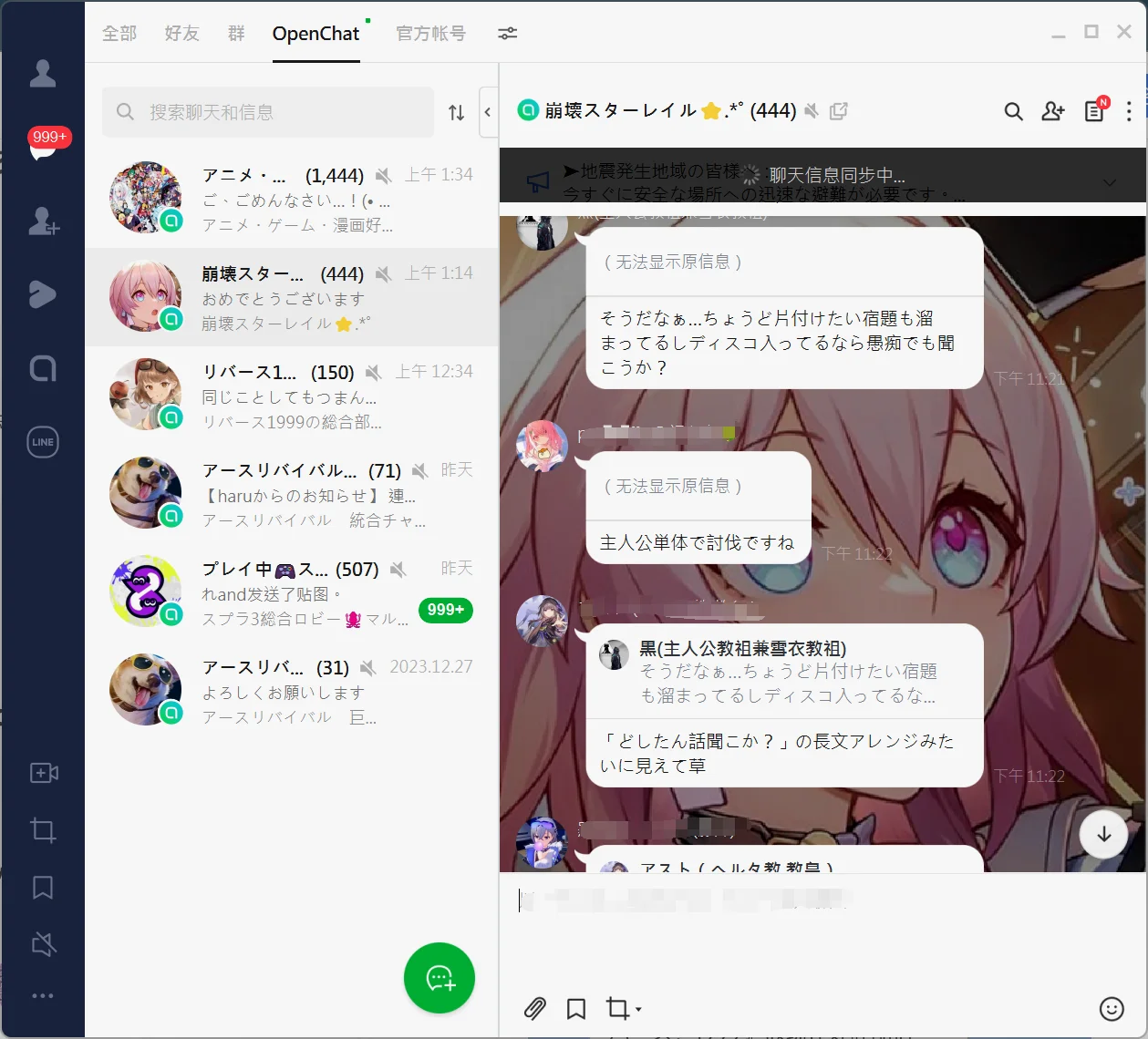Open the emoji sticker picker

(1112, 1008)
